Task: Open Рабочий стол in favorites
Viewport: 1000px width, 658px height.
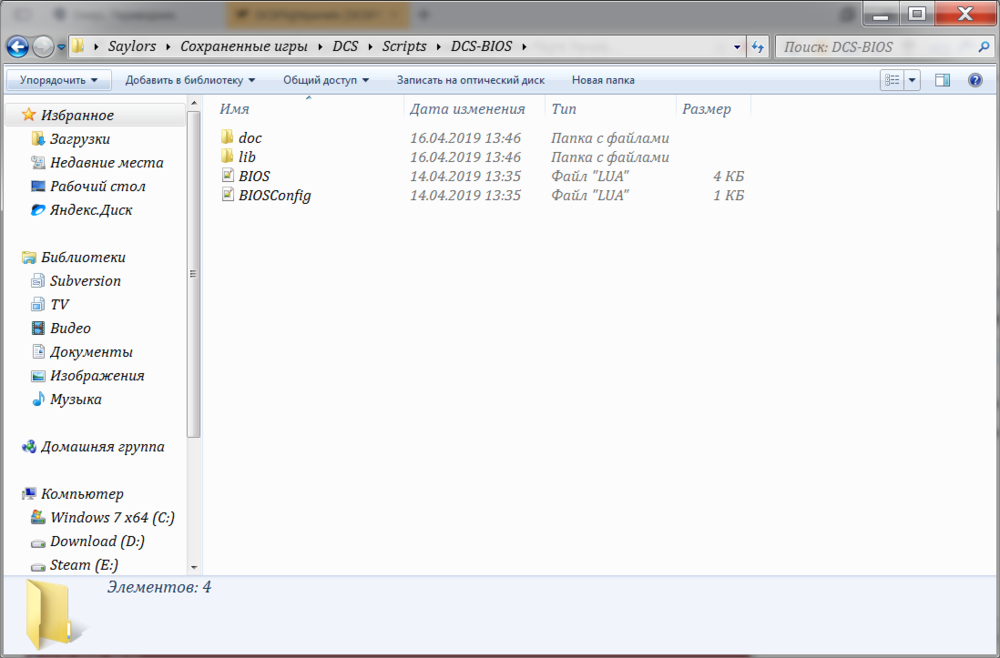Action: (x=98, y=186)
